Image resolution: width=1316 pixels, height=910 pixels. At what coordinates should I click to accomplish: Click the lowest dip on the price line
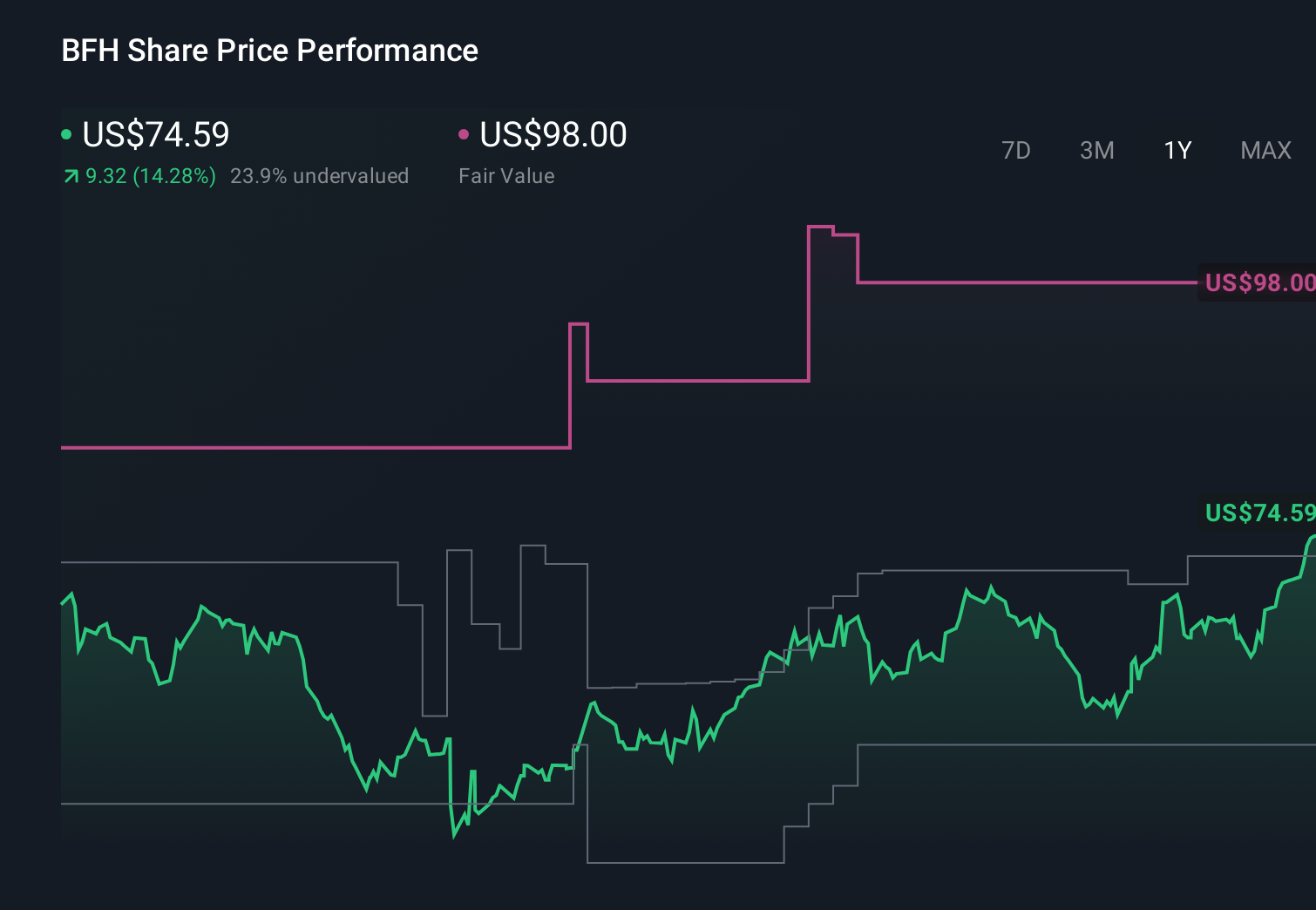pos(455,839)
